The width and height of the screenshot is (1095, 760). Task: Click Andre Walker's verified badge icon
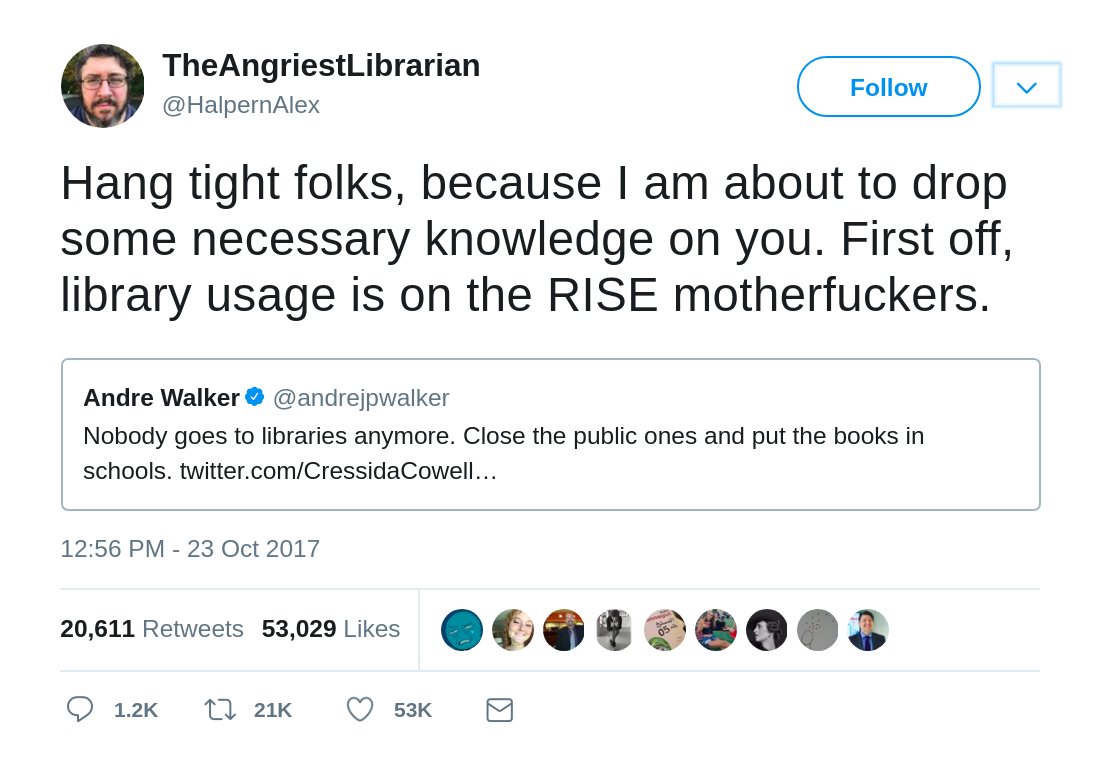[x=254, y=397]
